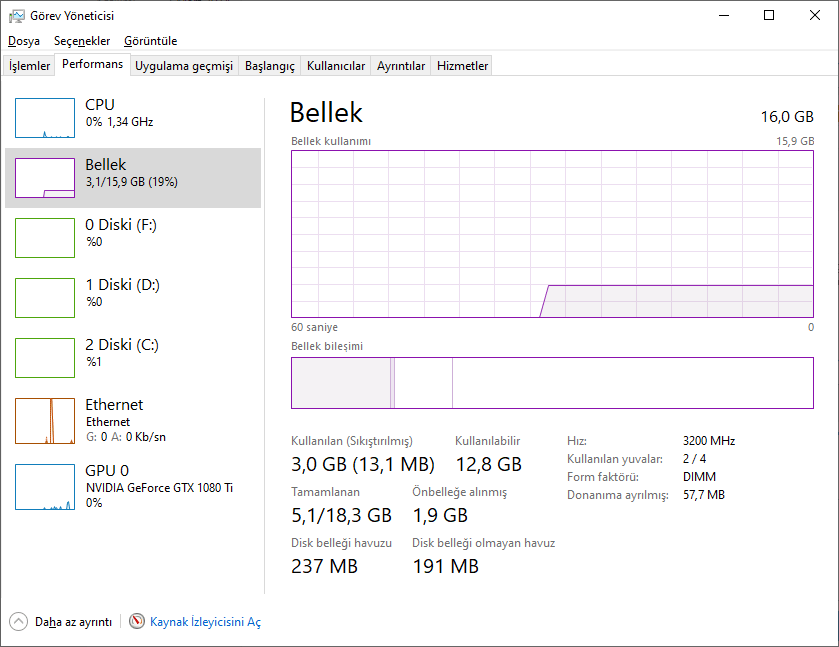Open the Seçenekler menu

coord(82,41)
